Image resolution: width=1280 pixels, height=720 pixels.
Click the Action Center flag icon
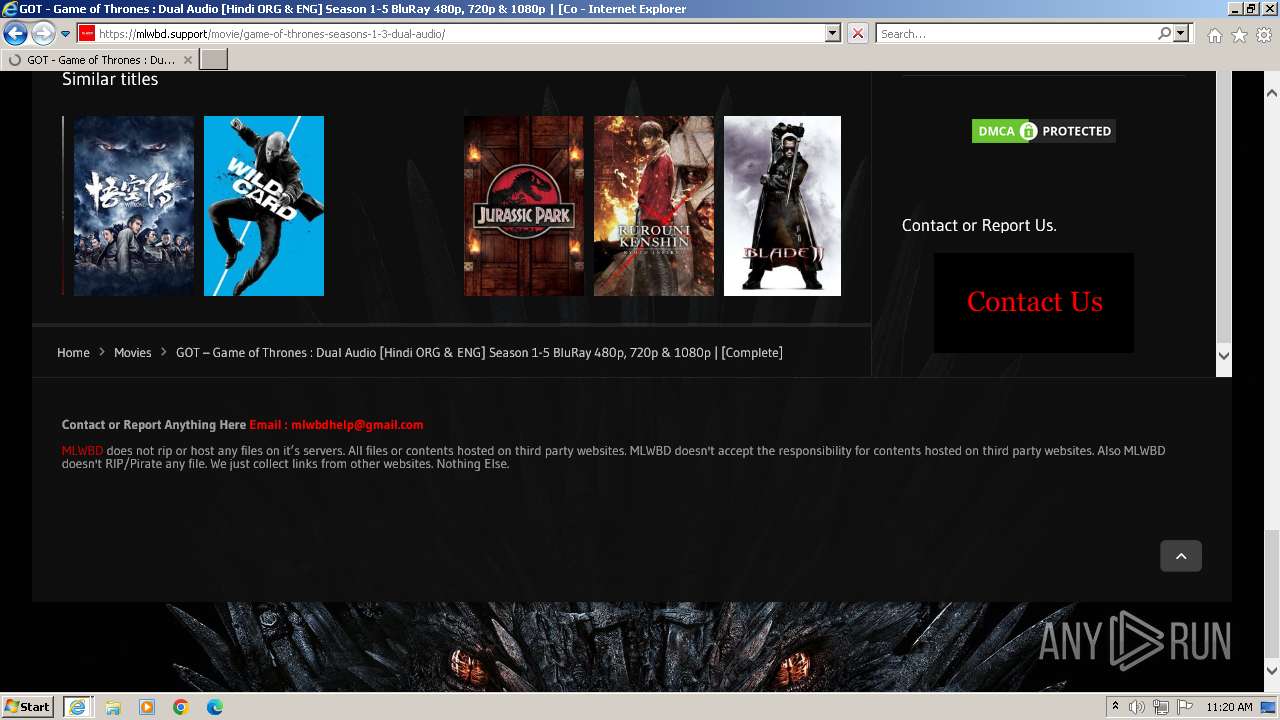click(x=1185, y=707)
